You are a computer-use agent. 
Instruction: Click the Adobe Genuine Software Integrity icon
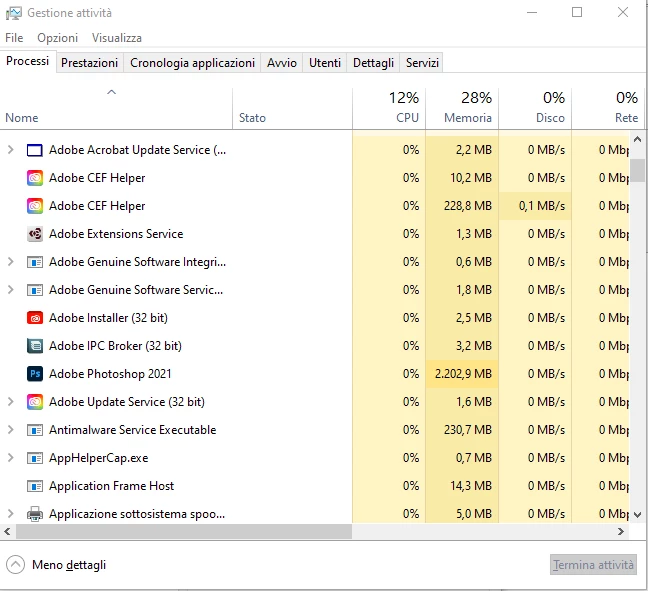[35, 262]
